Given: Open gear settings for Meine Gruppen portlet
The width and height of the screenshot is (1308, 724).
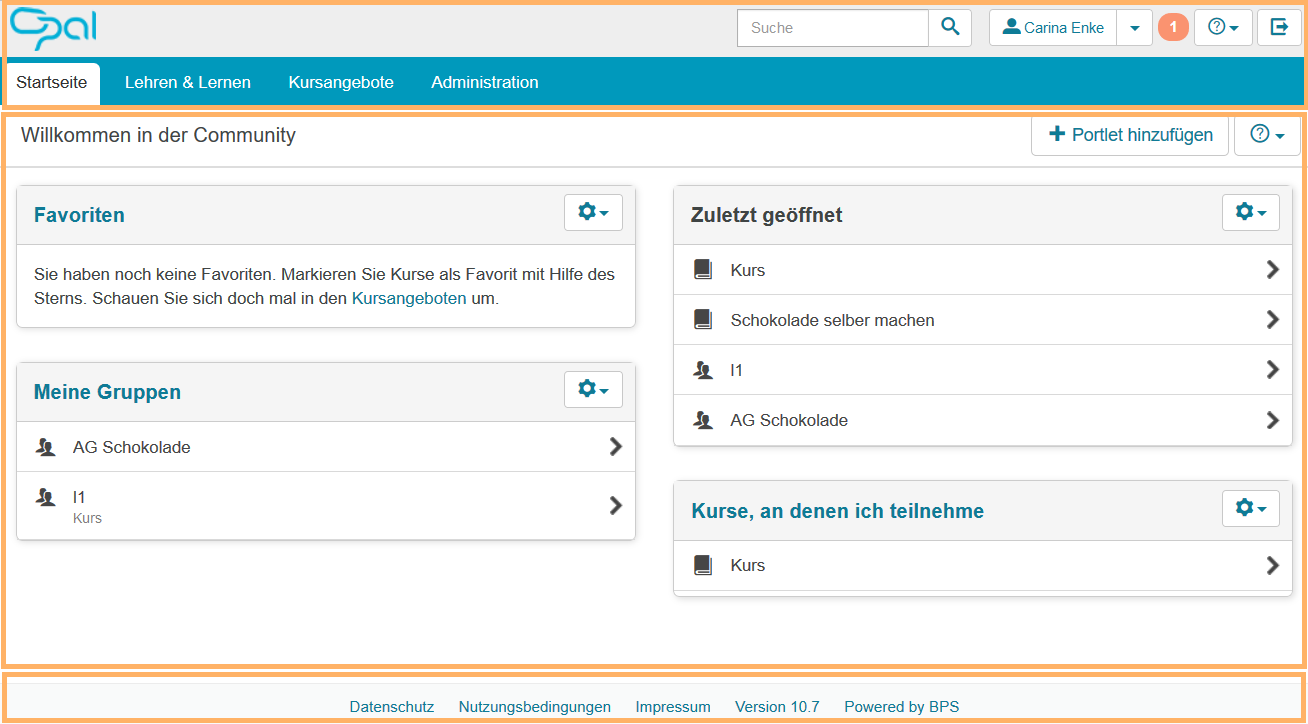Looking at the screenshot, I should pyautogui.click(x=593, y=390).
